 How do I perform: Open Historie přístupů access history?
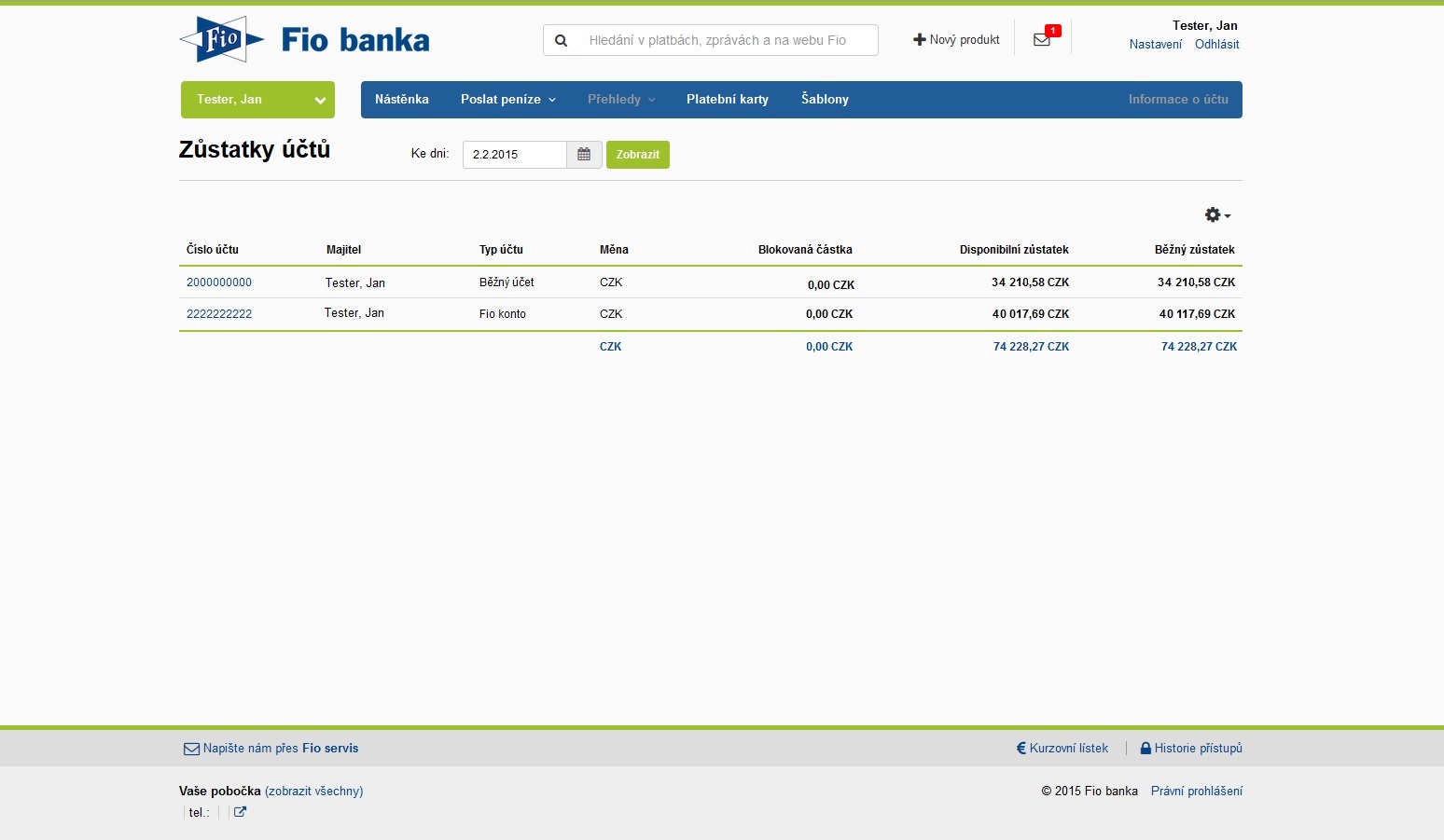point(1191,749)
